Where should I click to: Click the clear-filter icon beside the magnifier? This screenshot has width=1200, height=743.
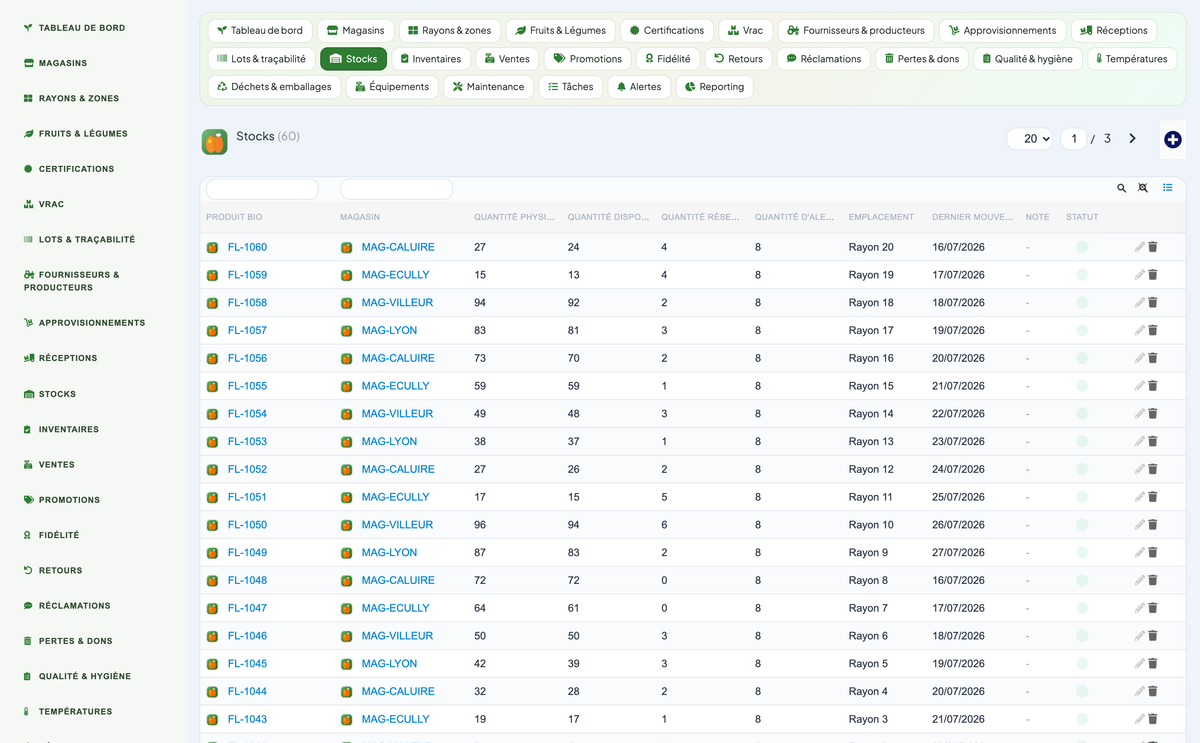1144,188
